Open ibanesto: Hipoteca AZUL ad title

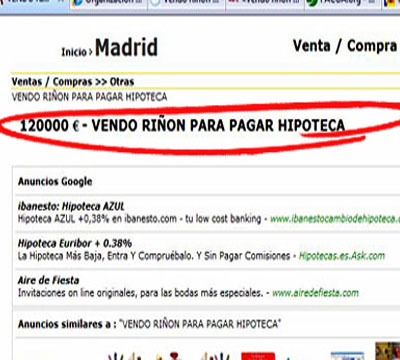tap(71, 207)
